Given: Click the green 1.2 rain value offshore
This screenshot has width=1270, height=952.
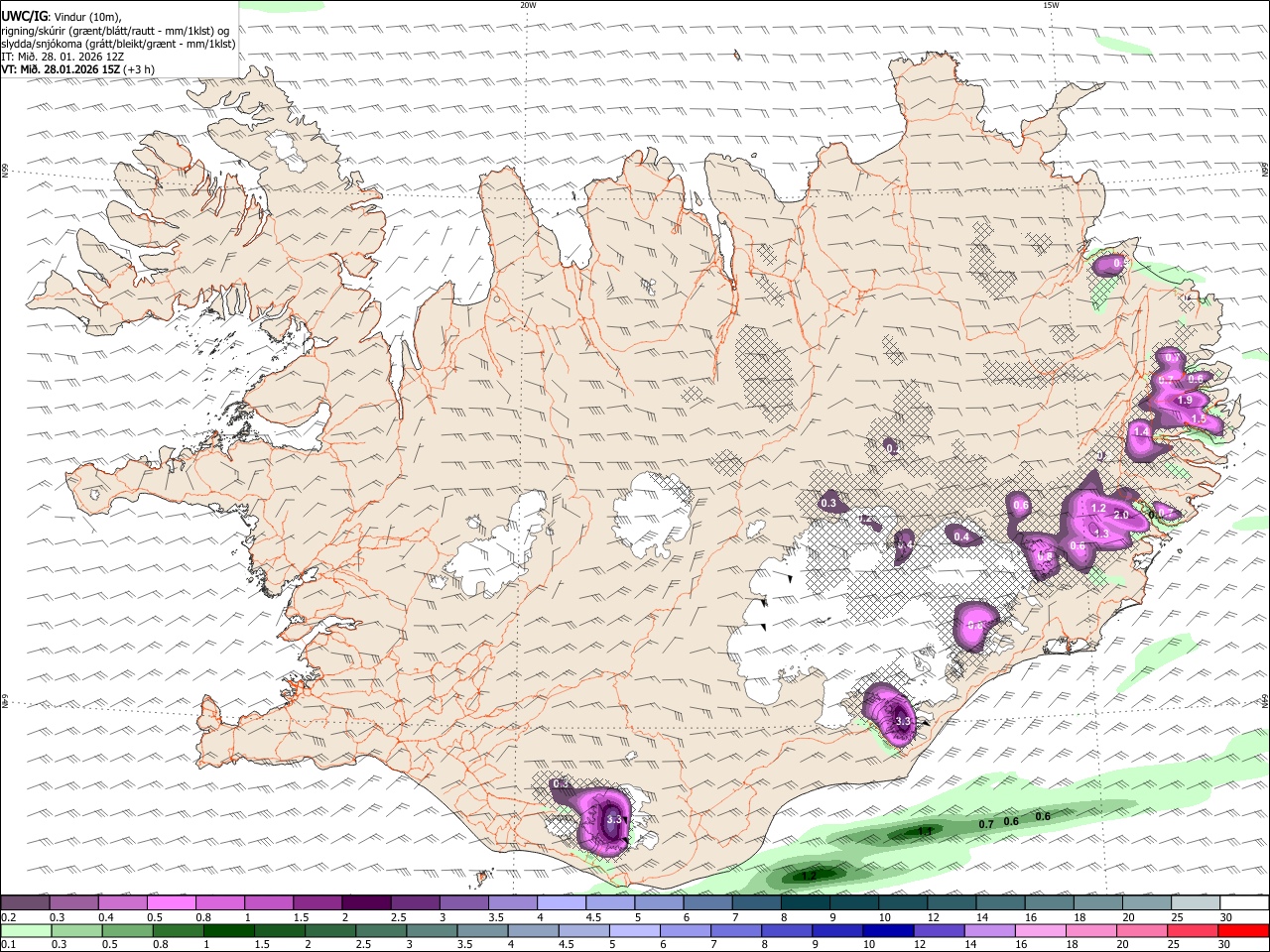Looking at the screenshot, I should click(809, 876).
